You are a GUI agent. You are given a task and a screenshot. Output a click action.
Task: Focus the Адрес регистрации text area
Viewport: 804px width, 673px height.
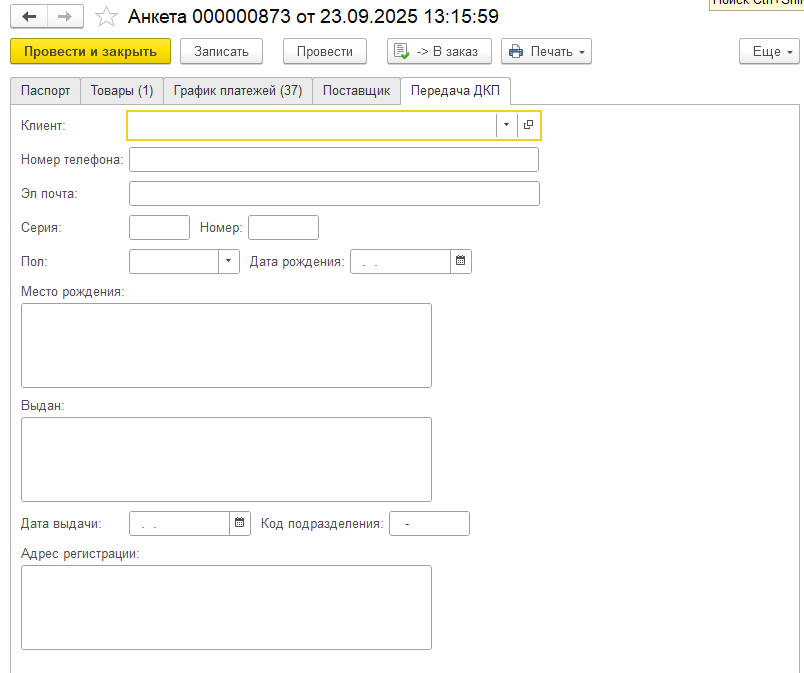click(226, 607)
